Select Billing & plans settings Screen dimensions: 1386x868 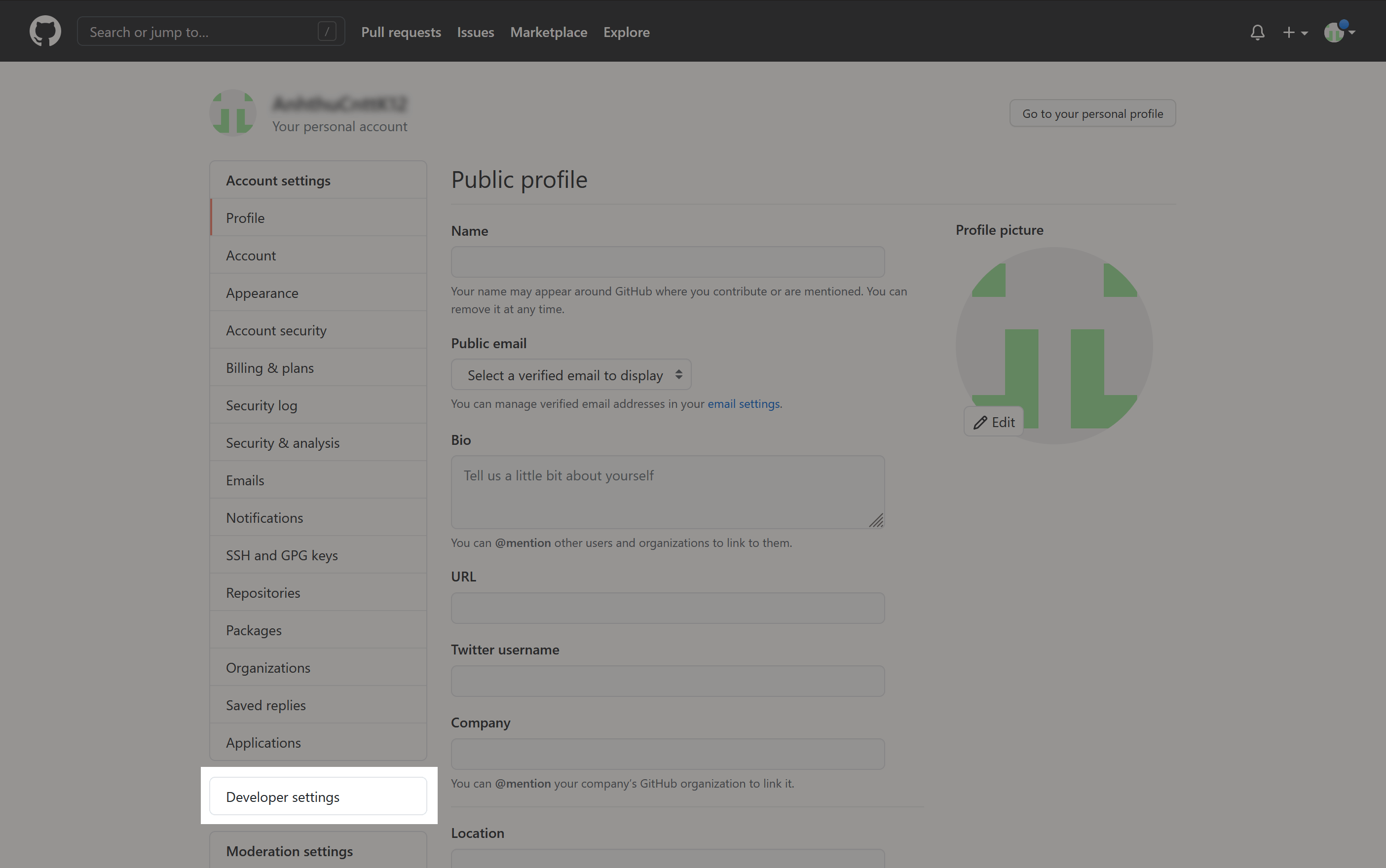click(x=270, y=367)
